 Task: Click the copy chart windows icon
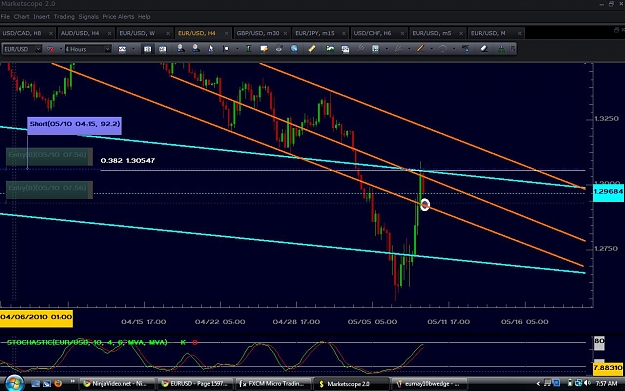345,49
